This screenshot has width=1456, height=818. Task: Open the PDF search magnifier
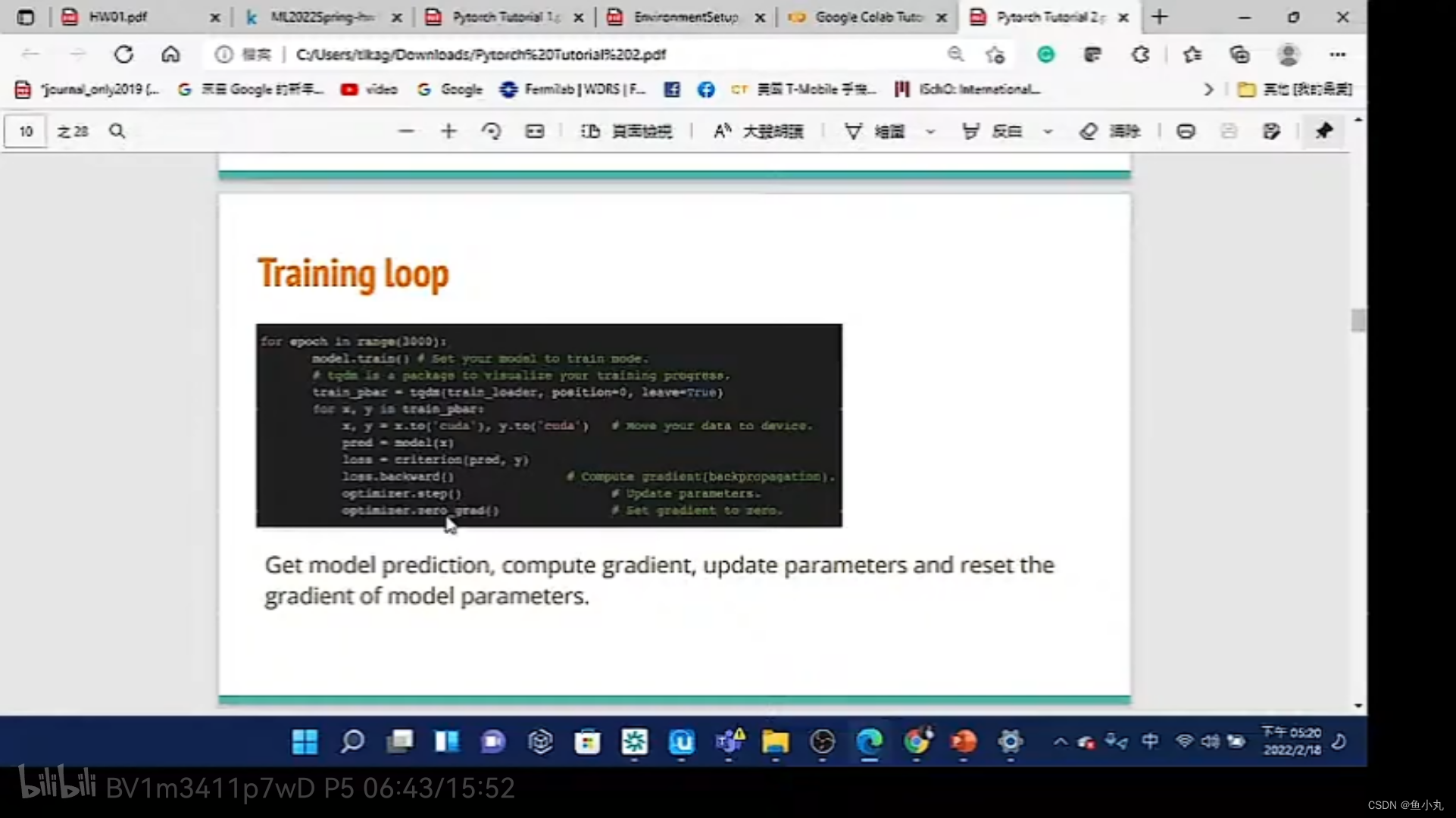[x=117, y=131]
